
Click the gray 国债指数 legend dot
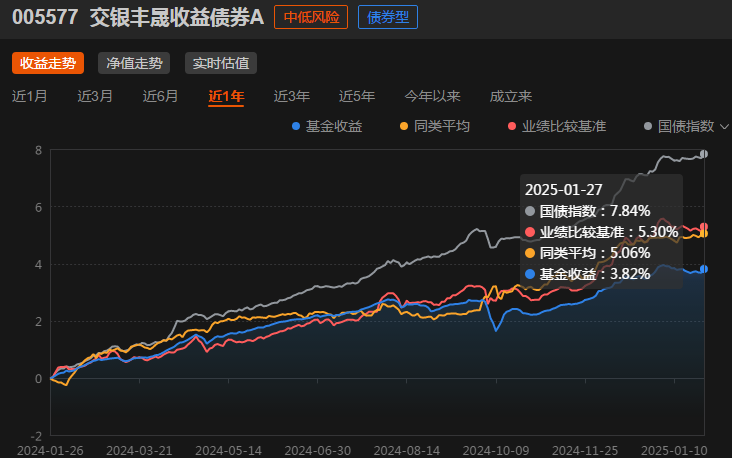648,126
